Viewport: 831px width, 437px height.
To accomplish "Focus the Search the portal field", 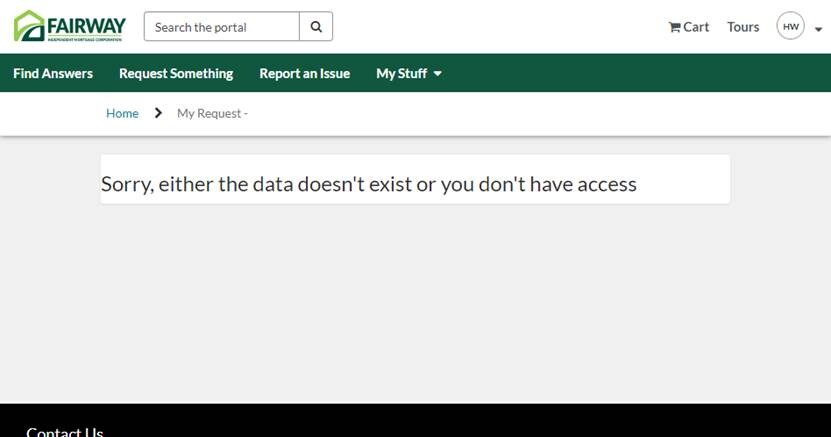I will pos(222,26).
